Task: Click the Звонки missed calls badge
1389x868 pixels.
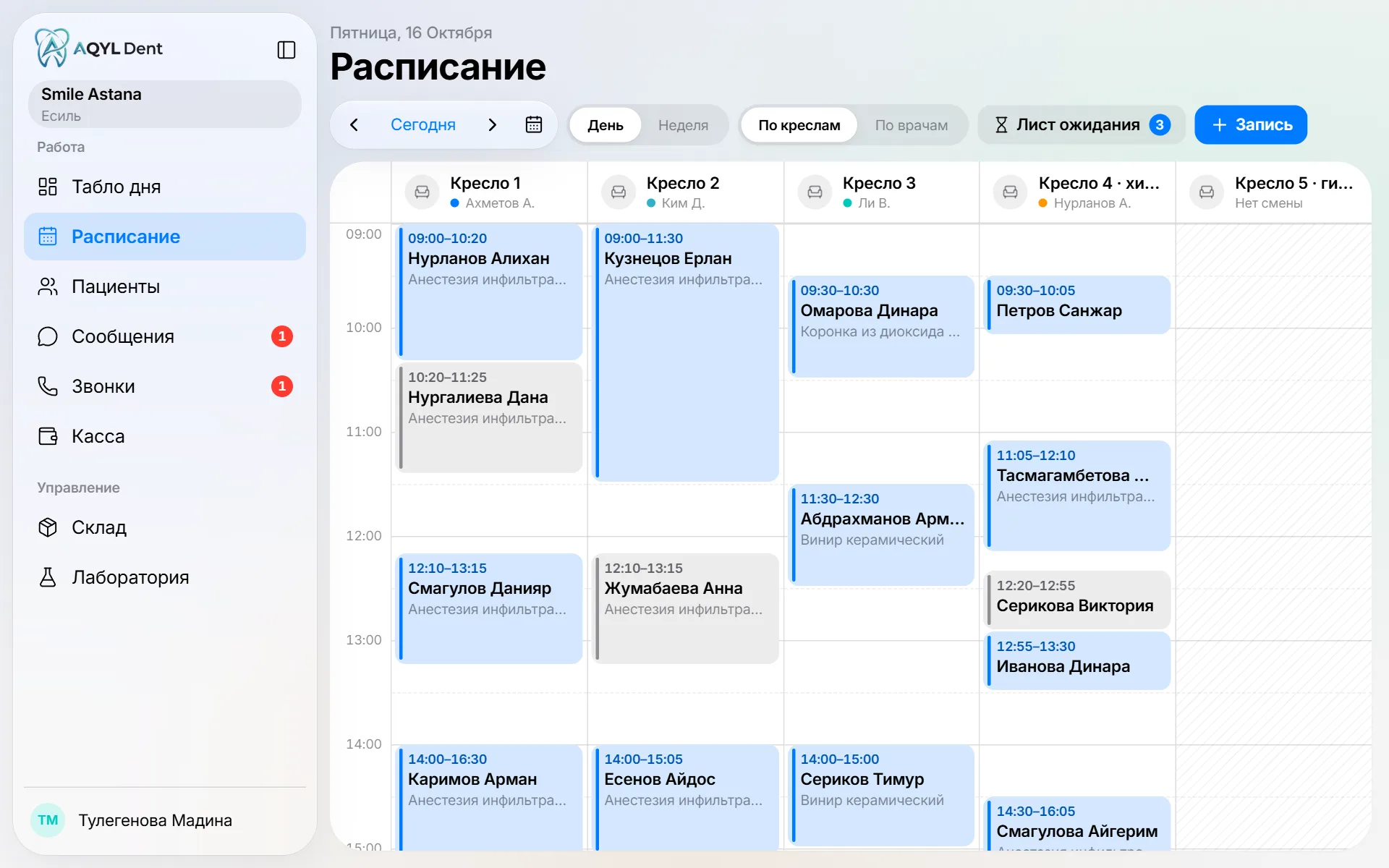Action: pyautogui.click(x=282, y=386)
